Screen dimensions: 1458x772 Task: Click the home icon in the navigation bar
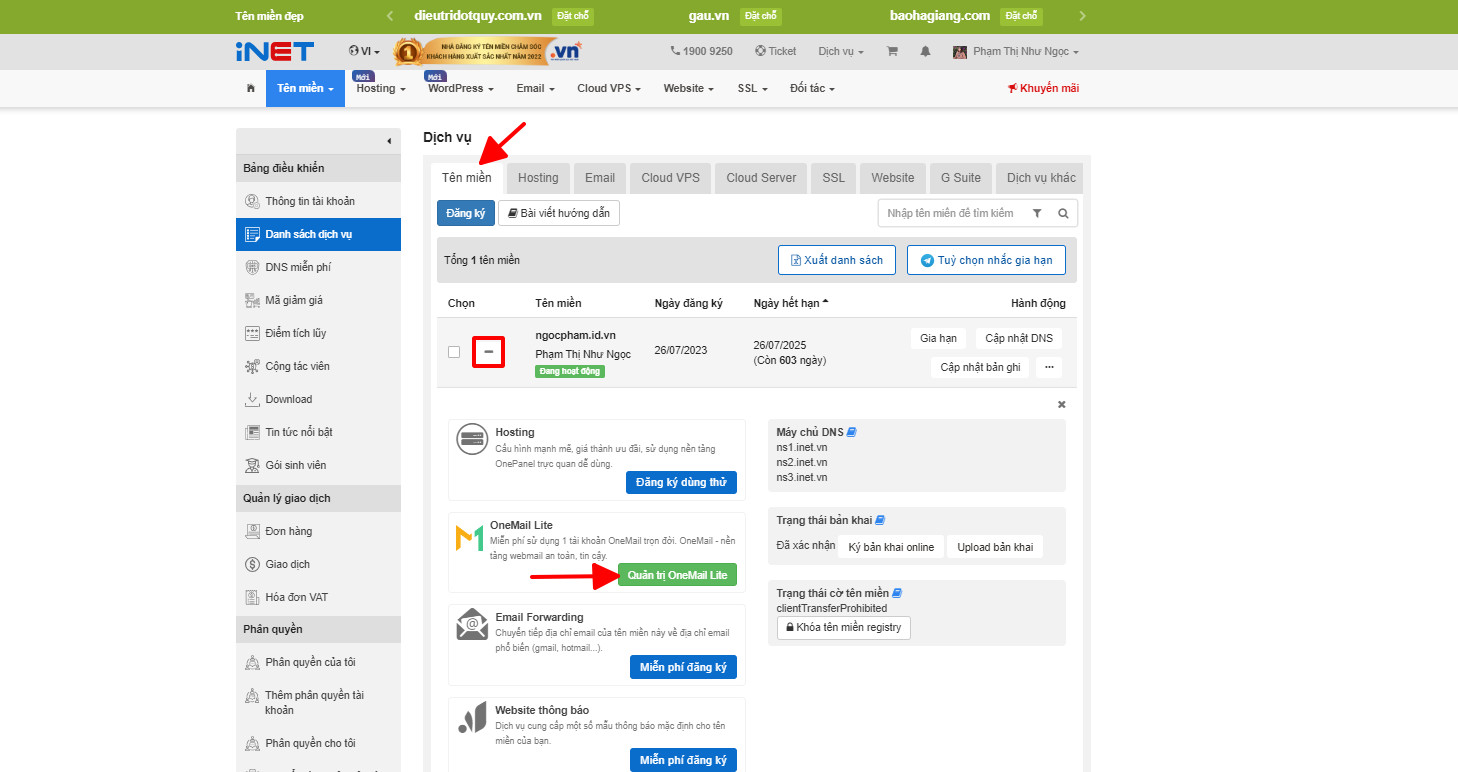(249, 88)
